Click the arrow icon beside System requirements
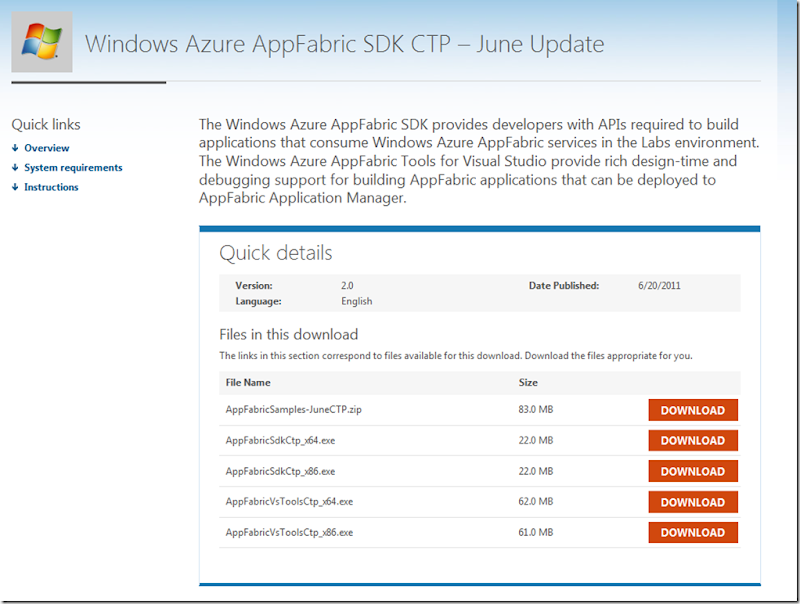800x604 pixels. pos(15,167)
